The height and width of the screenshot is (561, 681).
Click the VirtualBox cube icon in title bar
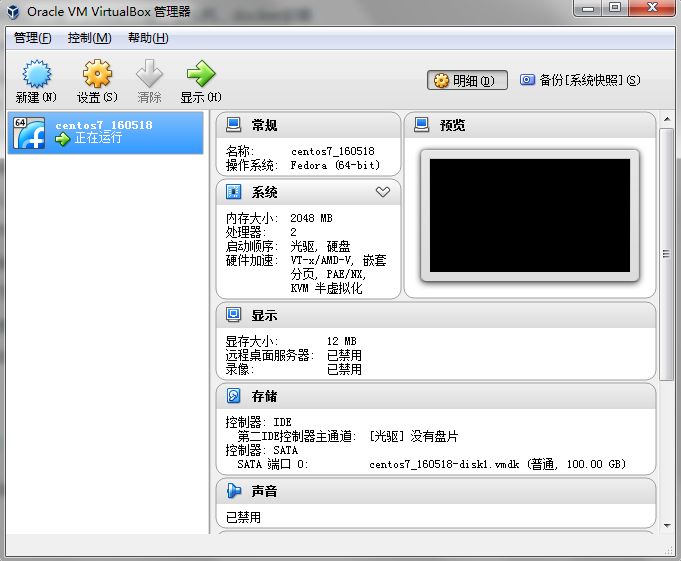tap(13, 11)
